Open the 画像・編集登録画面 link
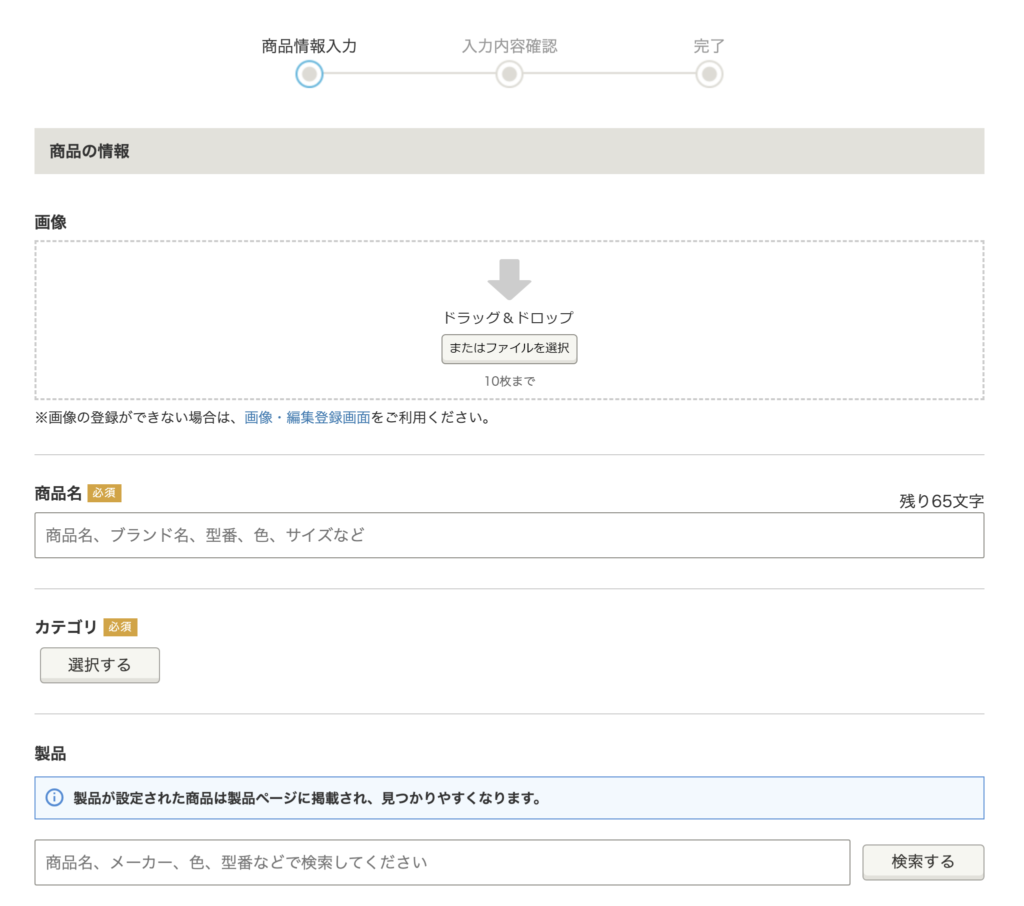 click(x=307, y=417)
